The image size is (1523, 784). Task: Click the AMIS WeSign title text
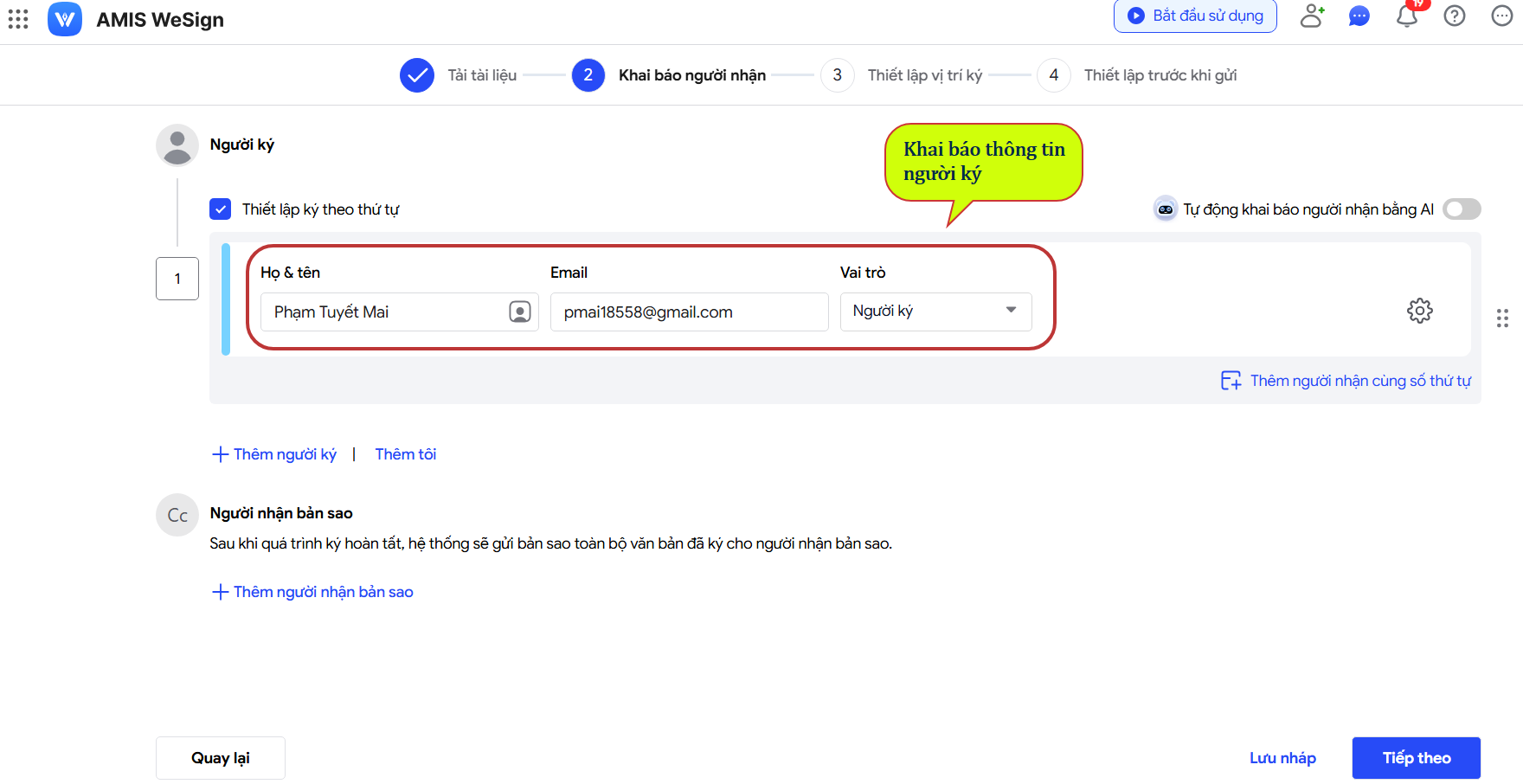[160, 20]
